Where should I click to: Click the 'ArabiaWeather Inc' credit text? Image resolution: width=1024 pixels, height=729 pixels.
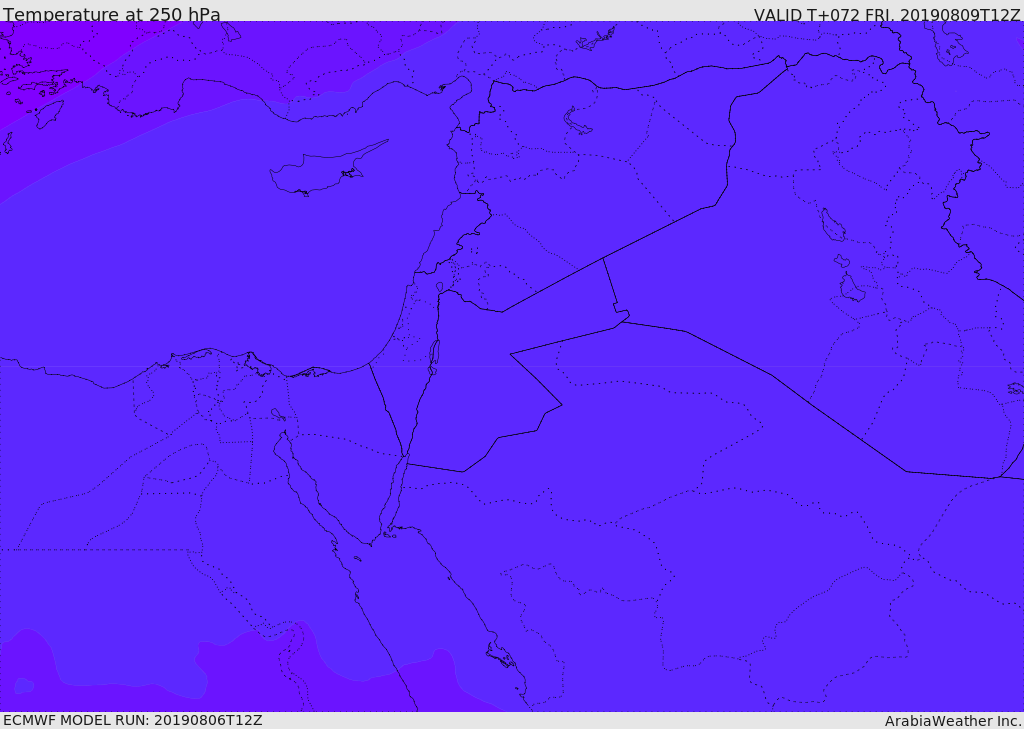point(953,721)
